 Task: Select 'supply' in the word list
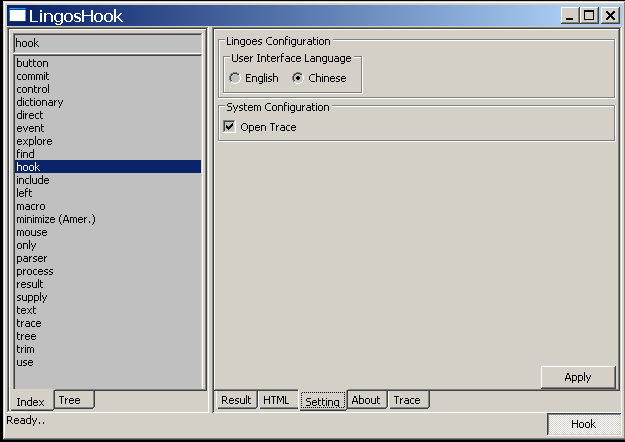click(108, 297)
